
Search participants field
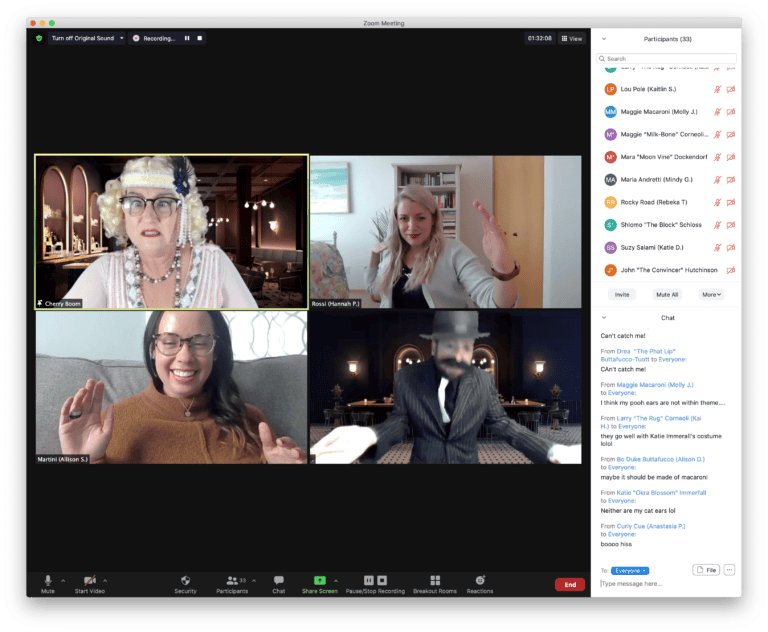666,58
